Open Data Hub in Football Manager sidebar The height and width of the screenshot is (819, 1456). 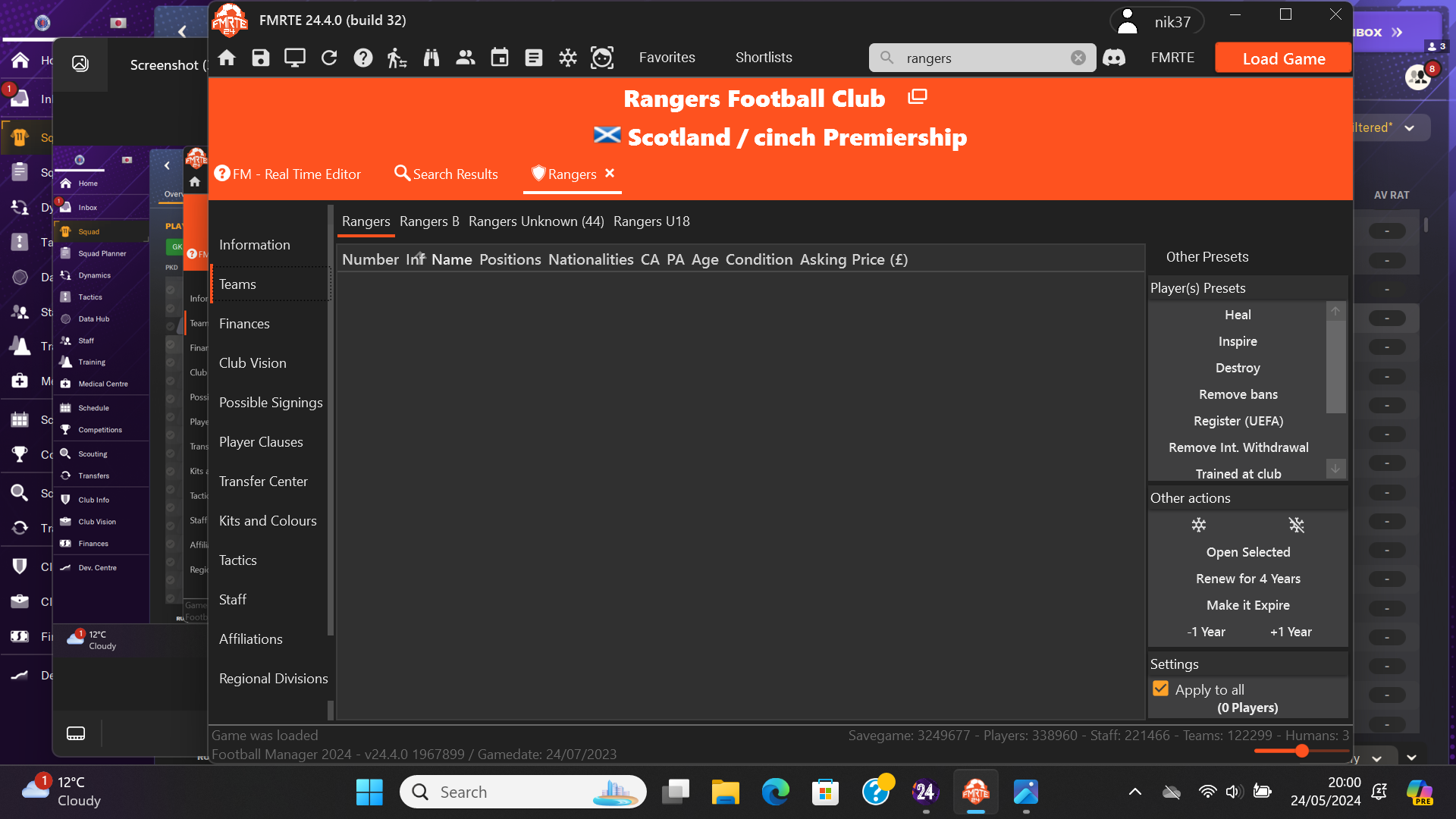coord(93,318)
